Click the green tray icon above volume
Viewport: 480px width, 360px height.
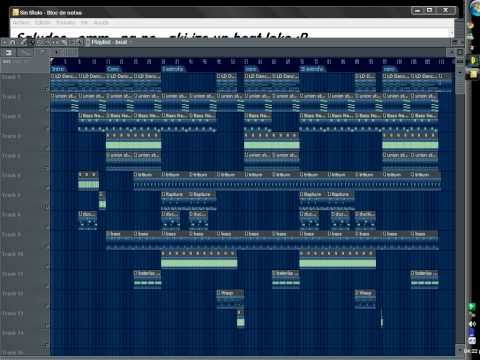tap(472, 306)
